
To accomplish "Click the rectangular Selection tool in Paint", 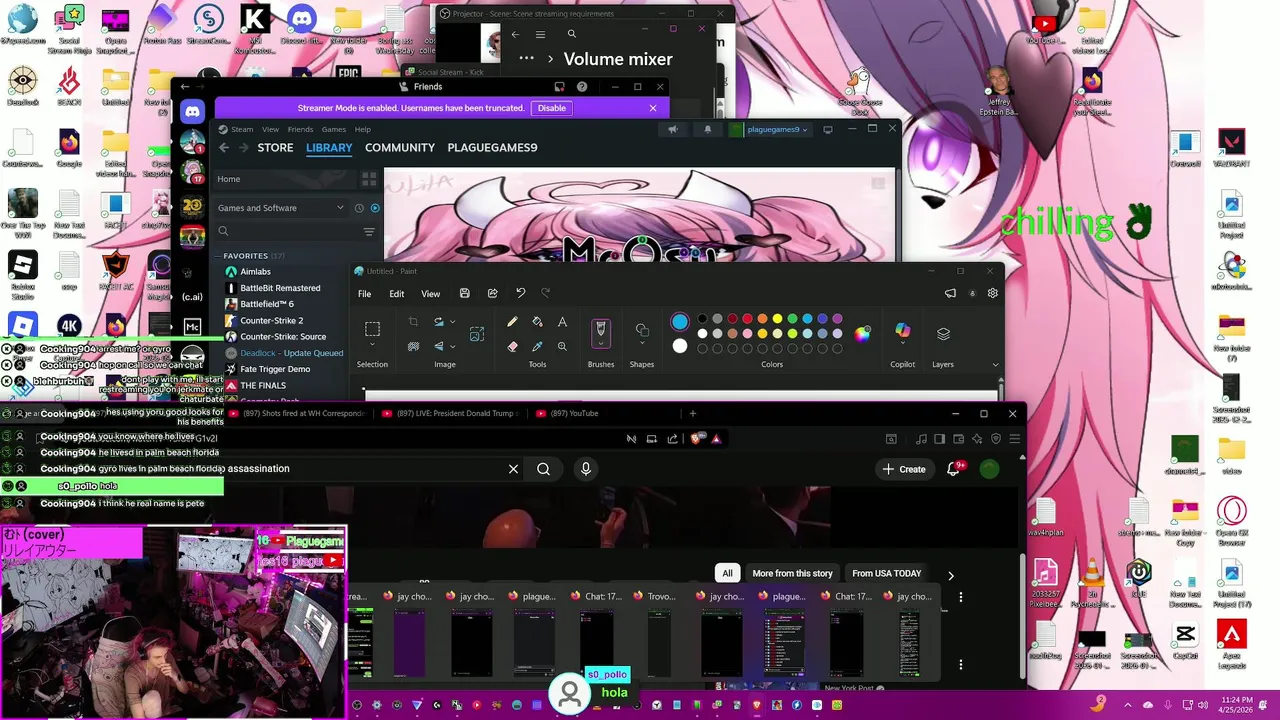I will pos(372,329).
